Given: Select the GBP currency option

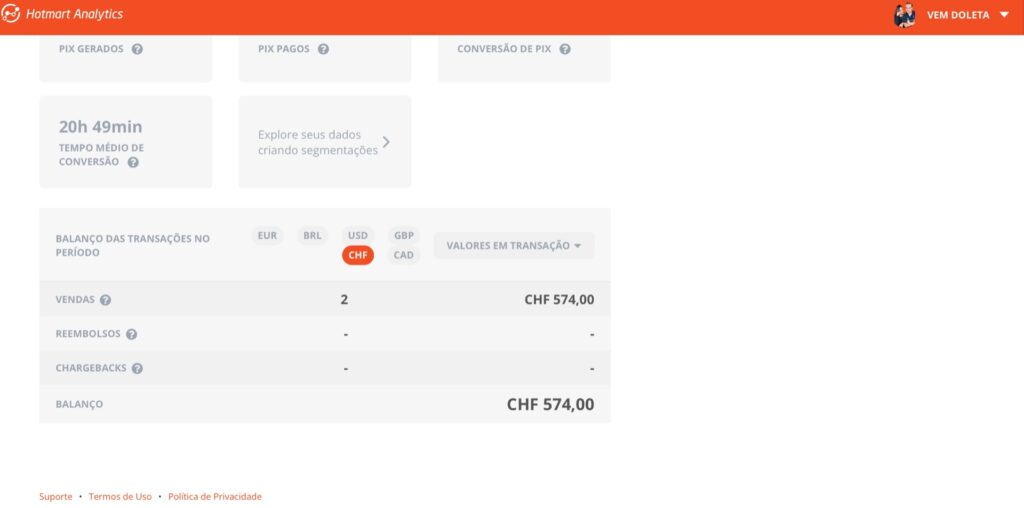Looking at the screenshot, I should (403, 236).
